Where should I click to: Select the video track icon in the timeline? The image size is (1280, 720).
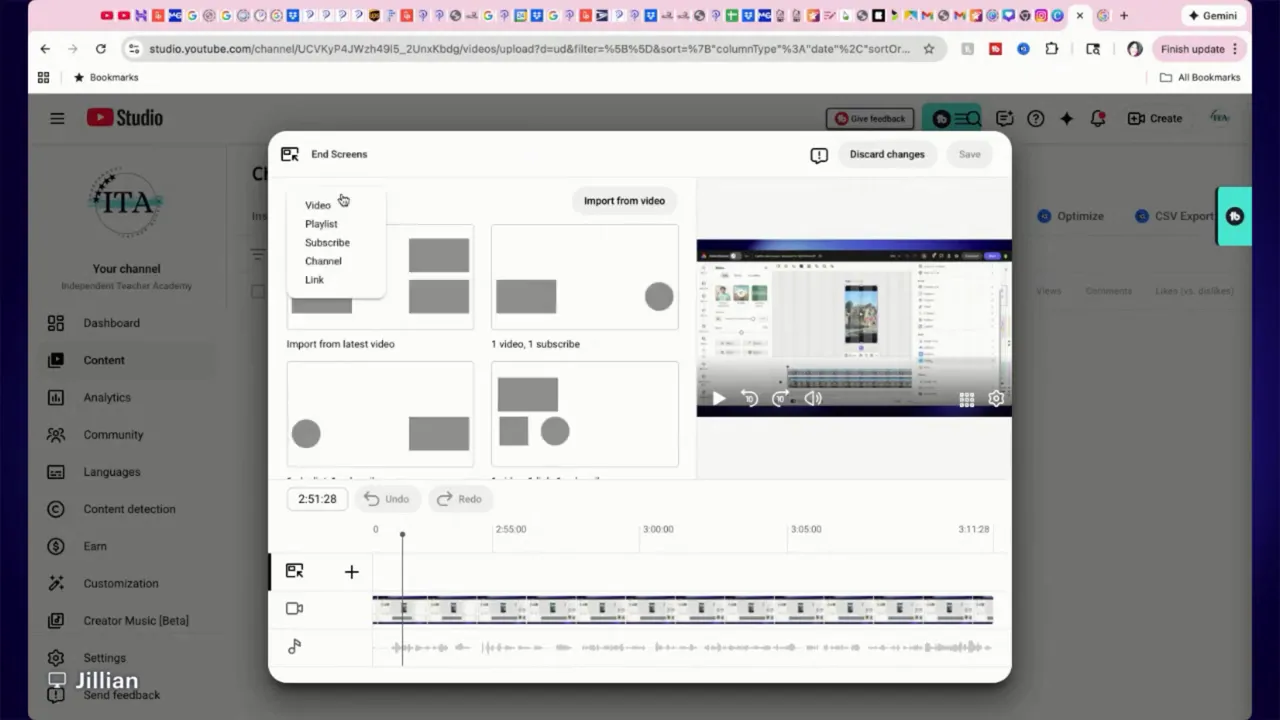coord(294,608)
